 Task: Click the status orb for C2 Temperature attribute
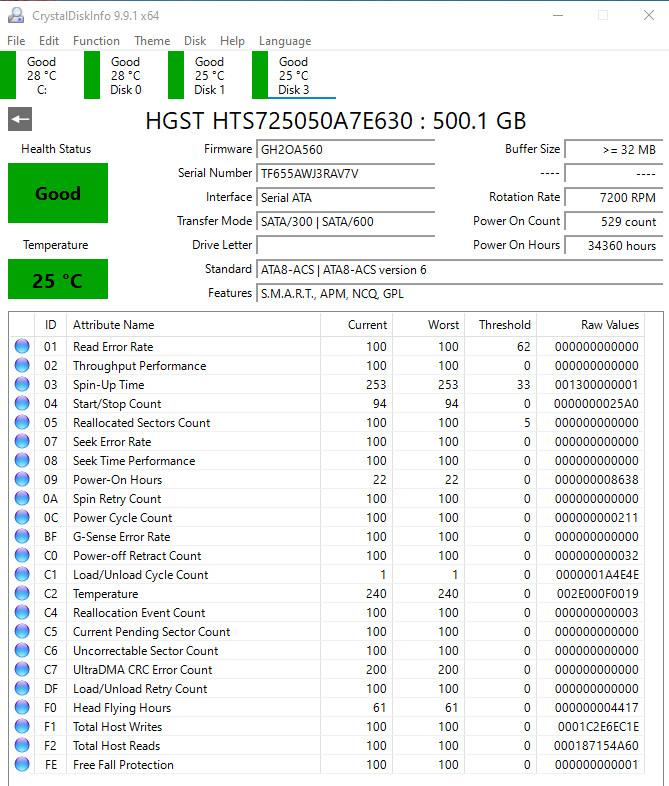(22, 593)
